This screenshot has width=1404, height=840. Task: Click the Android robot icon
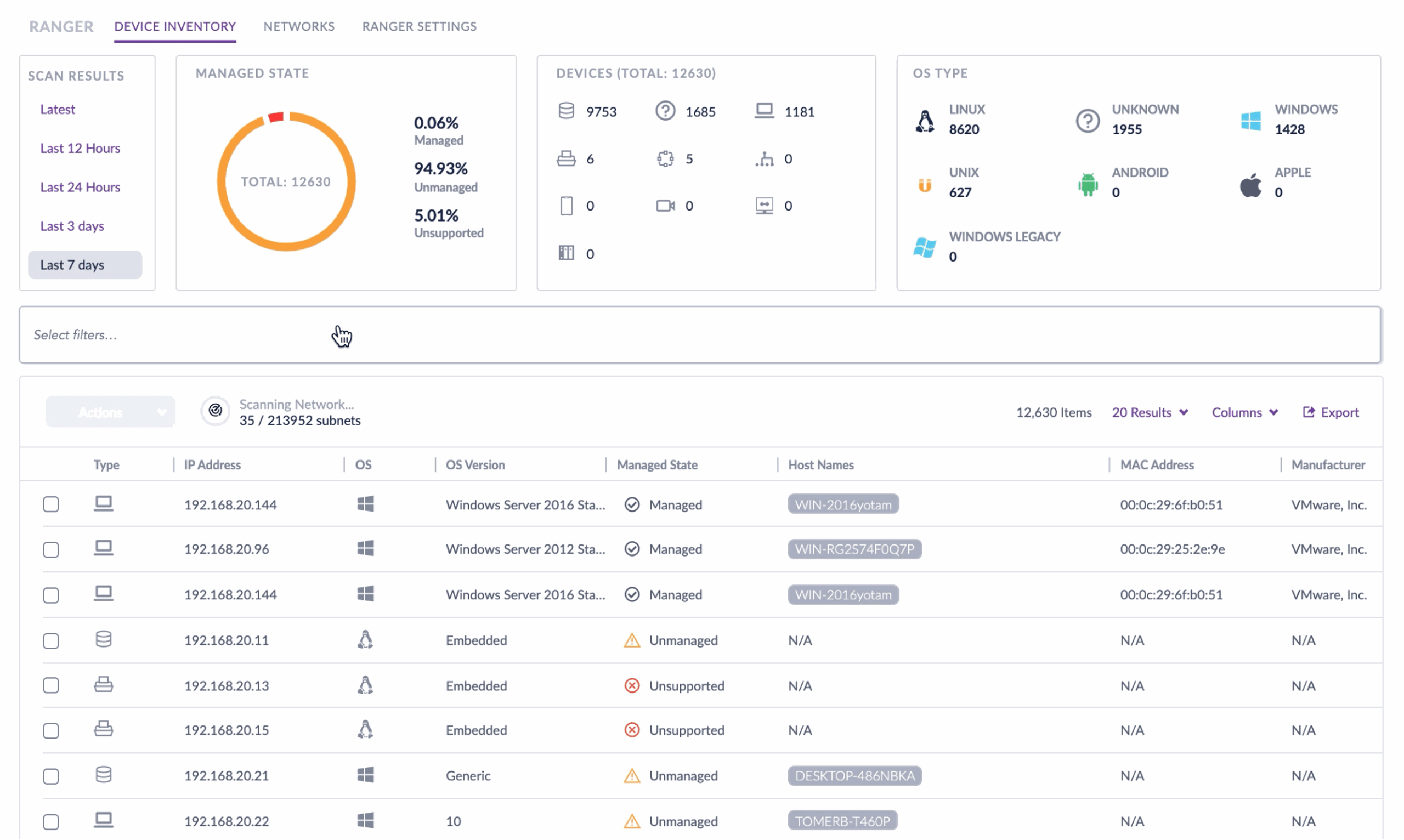1088,185
